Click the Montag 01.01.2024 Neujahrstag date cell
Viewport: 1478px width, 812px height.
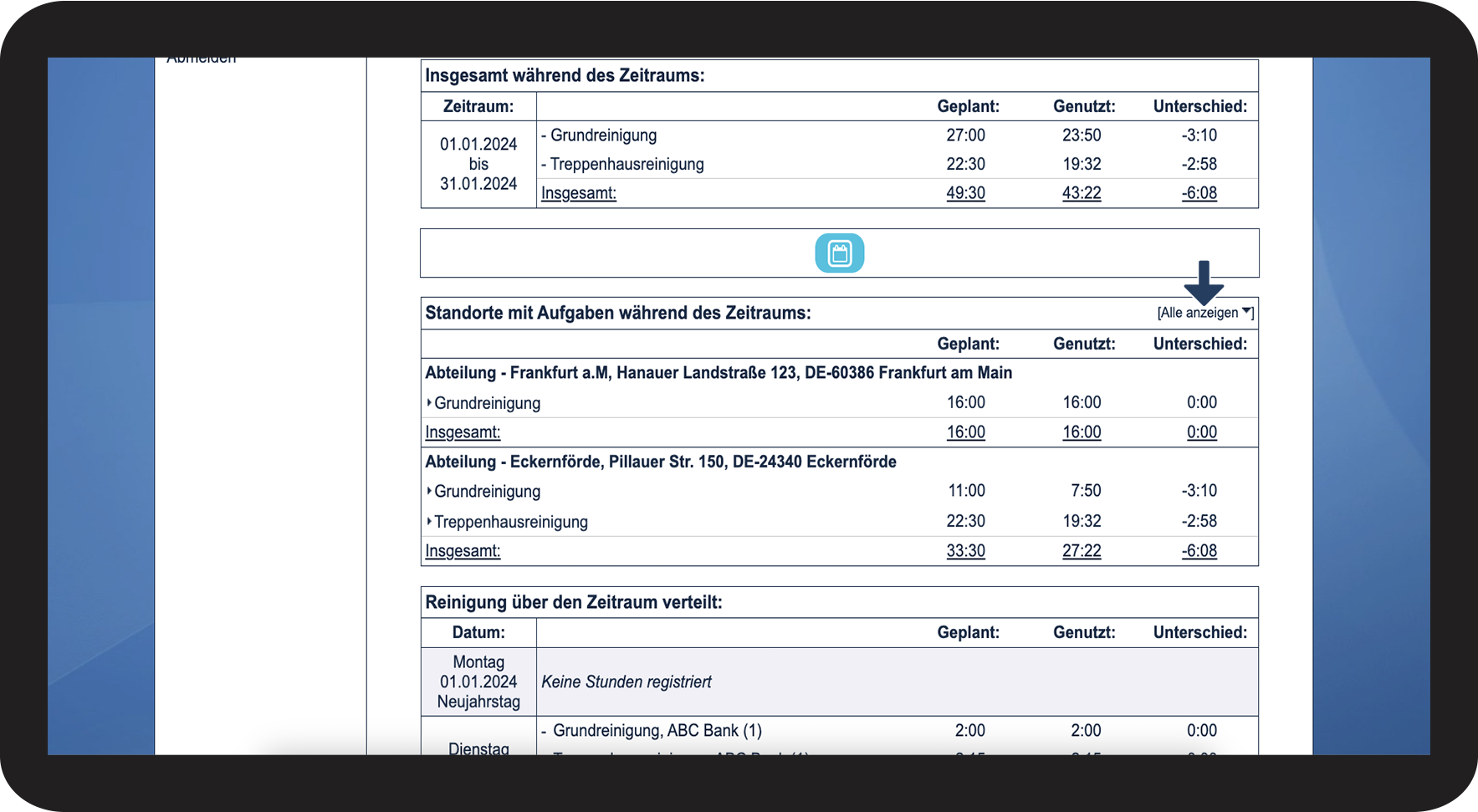click(x=478, y=682)
